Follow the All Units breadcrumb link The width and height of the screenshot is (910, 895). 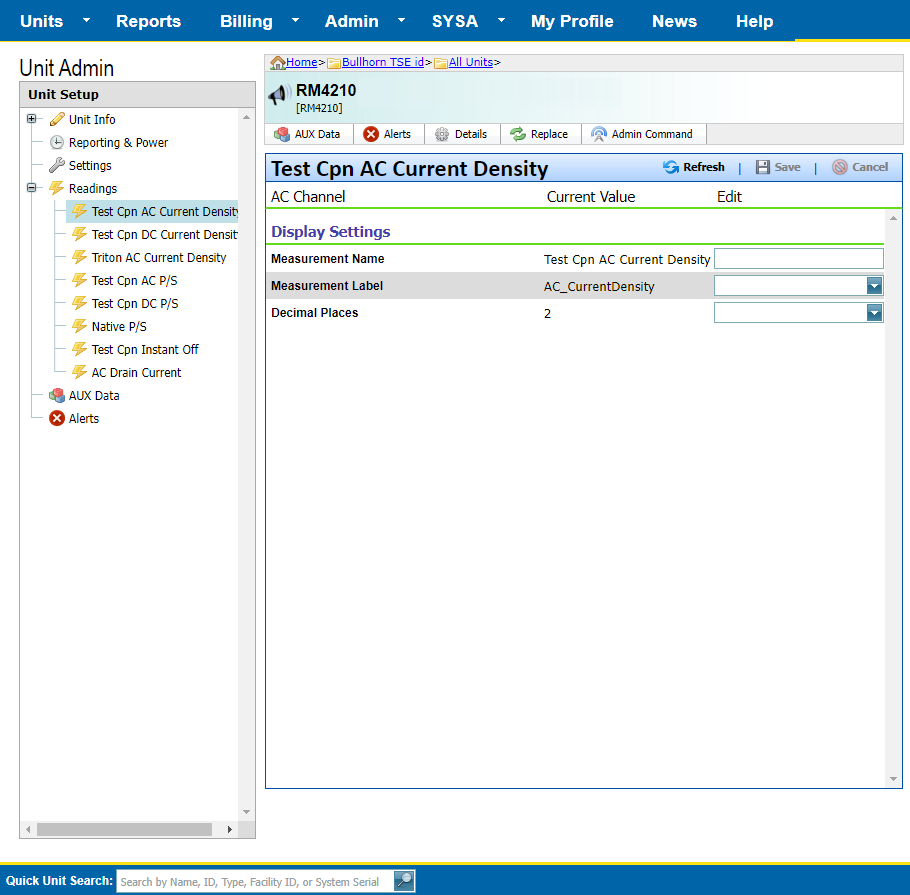tap(470, 62)
